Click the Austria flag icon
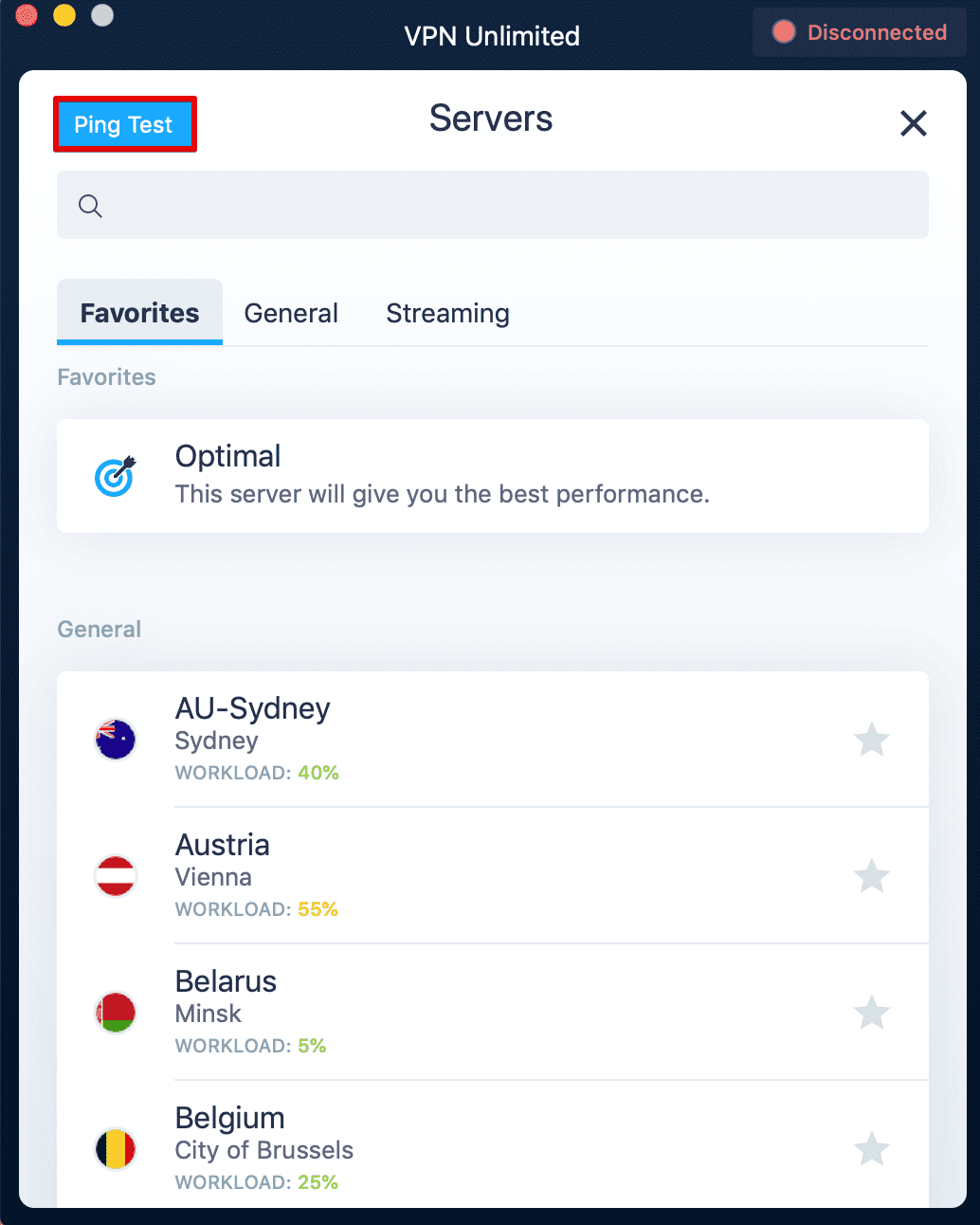Viewport: 980px width, 1225px height. (x=115, y=876)
